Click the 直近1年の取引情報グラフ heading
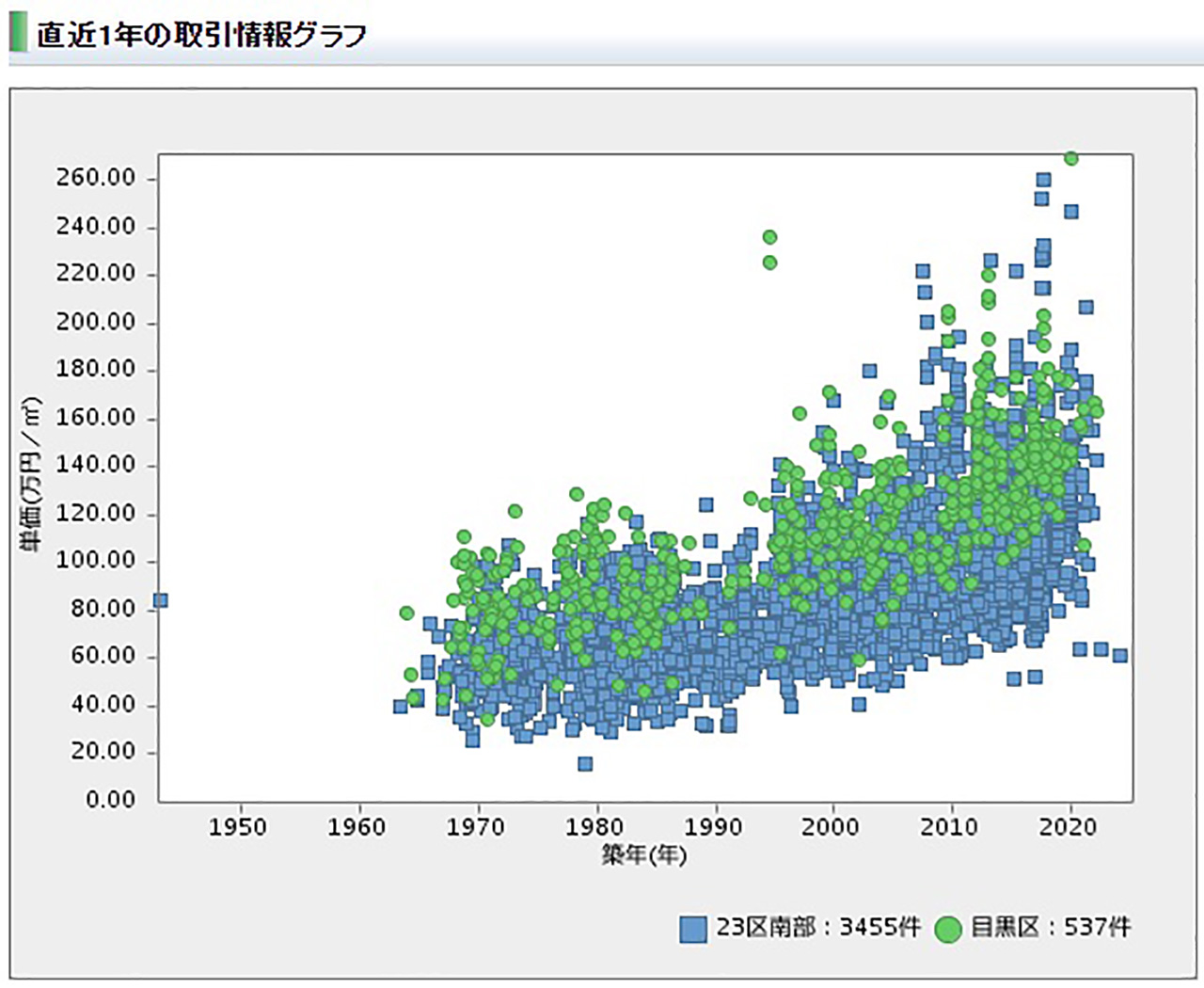This screenshot has height=988, width=1204. (201, 35)
